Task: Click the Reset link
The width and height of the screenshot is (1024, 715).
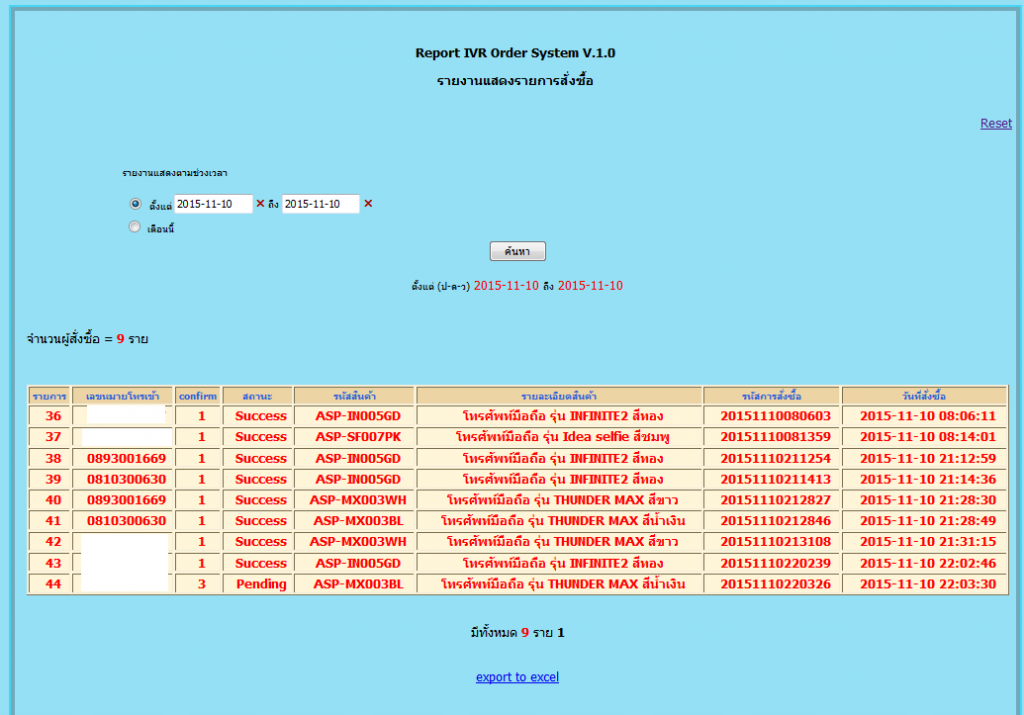Action: coord(995,123)
